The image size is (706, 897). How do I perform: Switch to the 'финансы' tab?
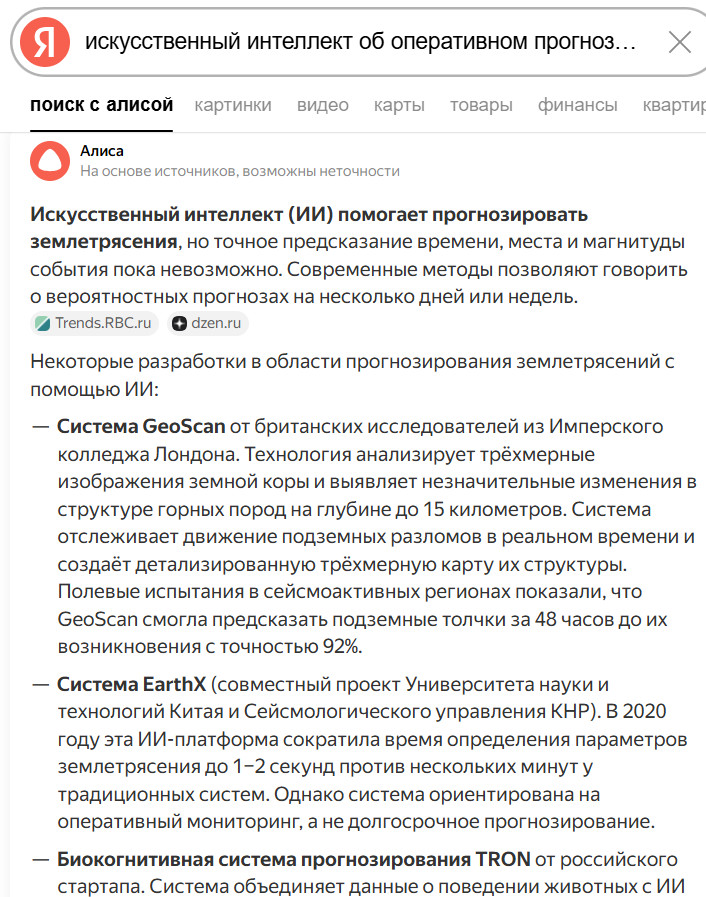(577, 105)
